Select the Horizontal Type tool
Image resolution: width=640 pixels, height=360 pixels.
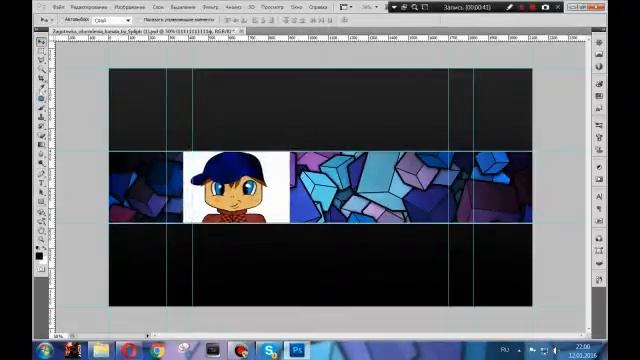tap(41, 183)
